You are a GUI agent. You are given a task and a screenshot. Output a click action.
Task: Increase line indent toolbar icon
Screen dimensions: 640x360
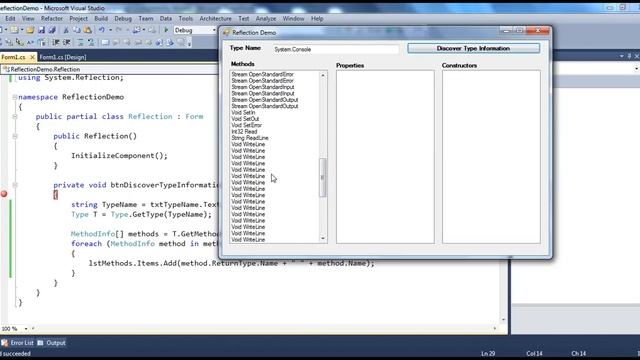click(x=67, y=42)
